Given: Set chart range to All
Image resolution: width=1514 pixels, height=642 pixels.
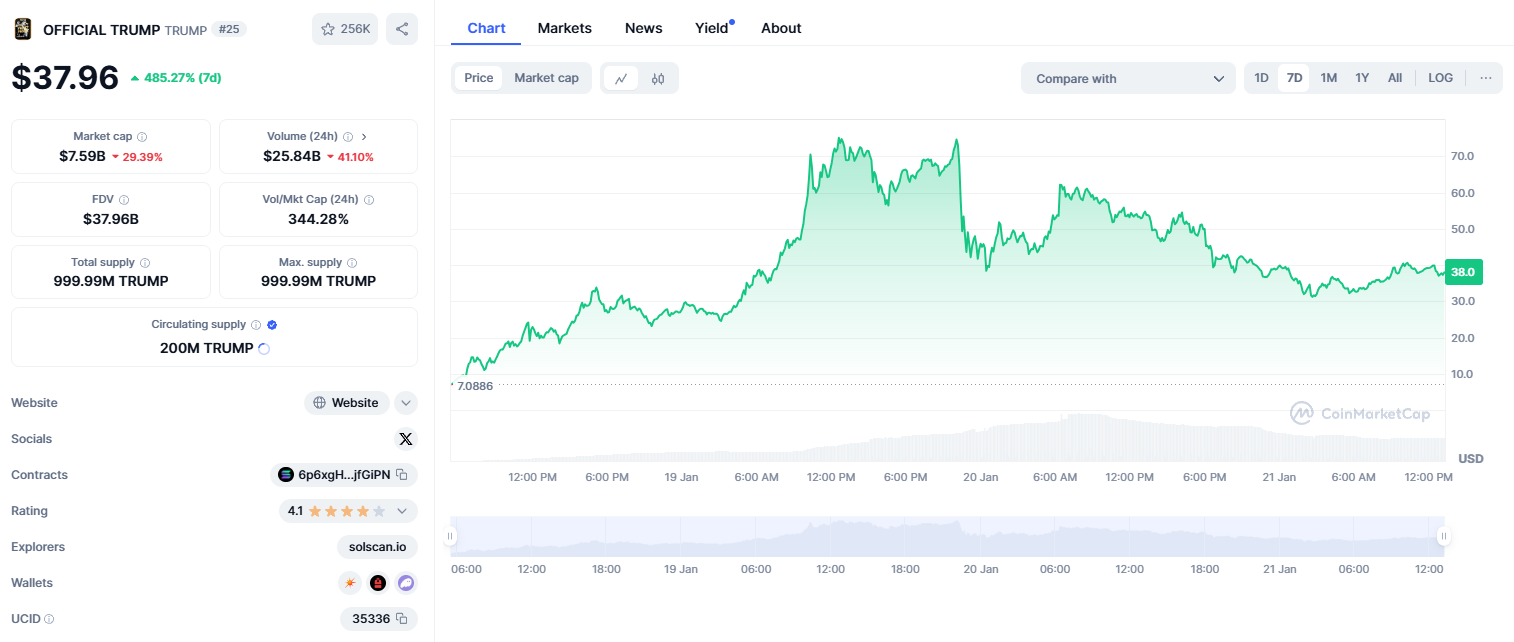Looking at the screenshot, I should pyautogui.click(x=1395, y=78).
